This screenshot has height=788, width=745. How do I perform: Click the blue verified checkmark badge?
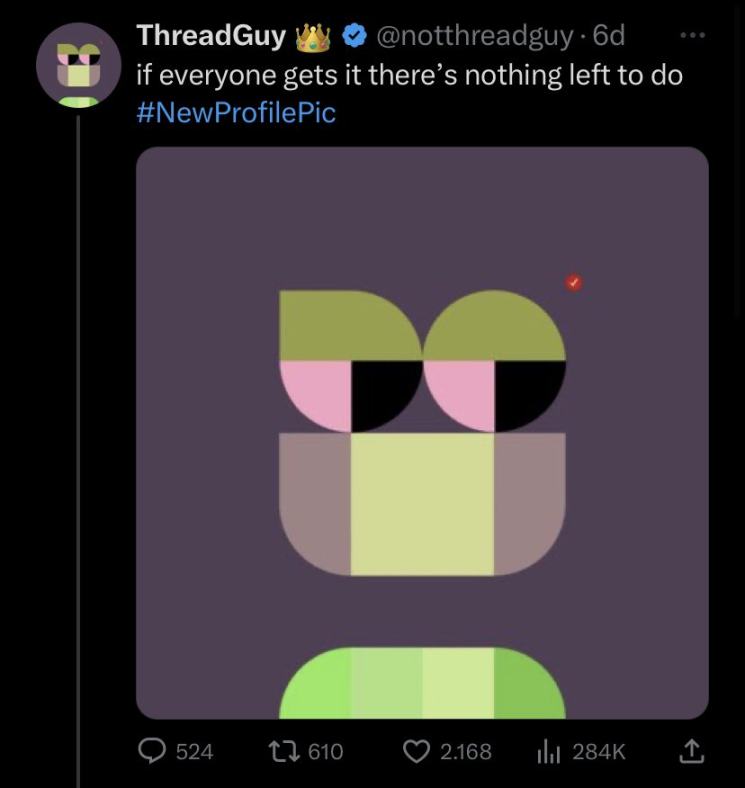click(x=353, y=36)
